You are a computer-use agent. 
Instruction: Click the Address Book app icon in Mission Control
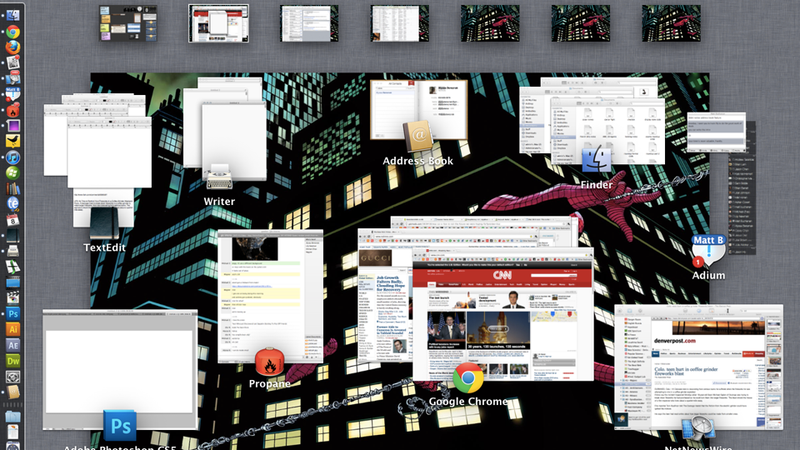418,136
